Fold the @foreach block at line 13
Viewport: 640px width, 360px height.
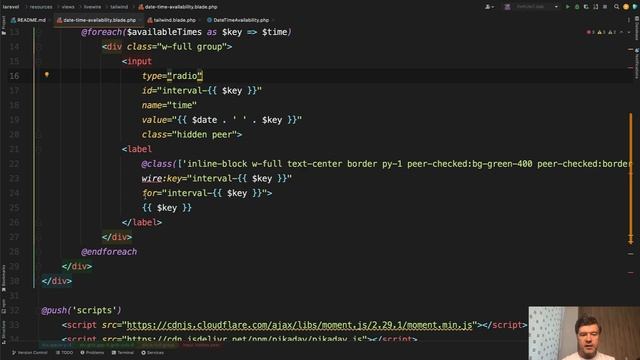click(x=39, y=32)
